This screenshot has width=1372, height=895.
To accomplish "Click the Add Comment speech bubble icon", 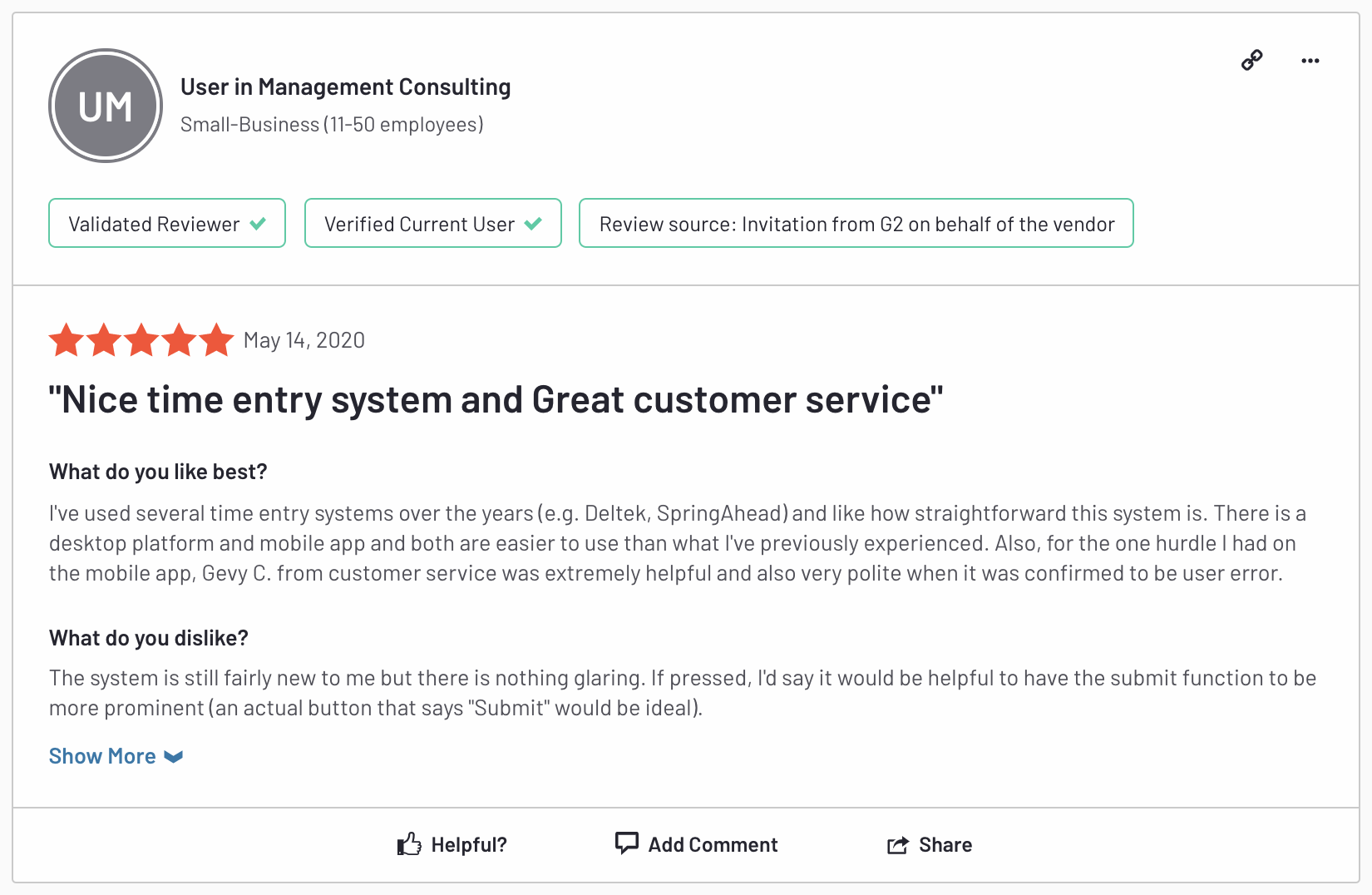I will [x=626, y=843].
